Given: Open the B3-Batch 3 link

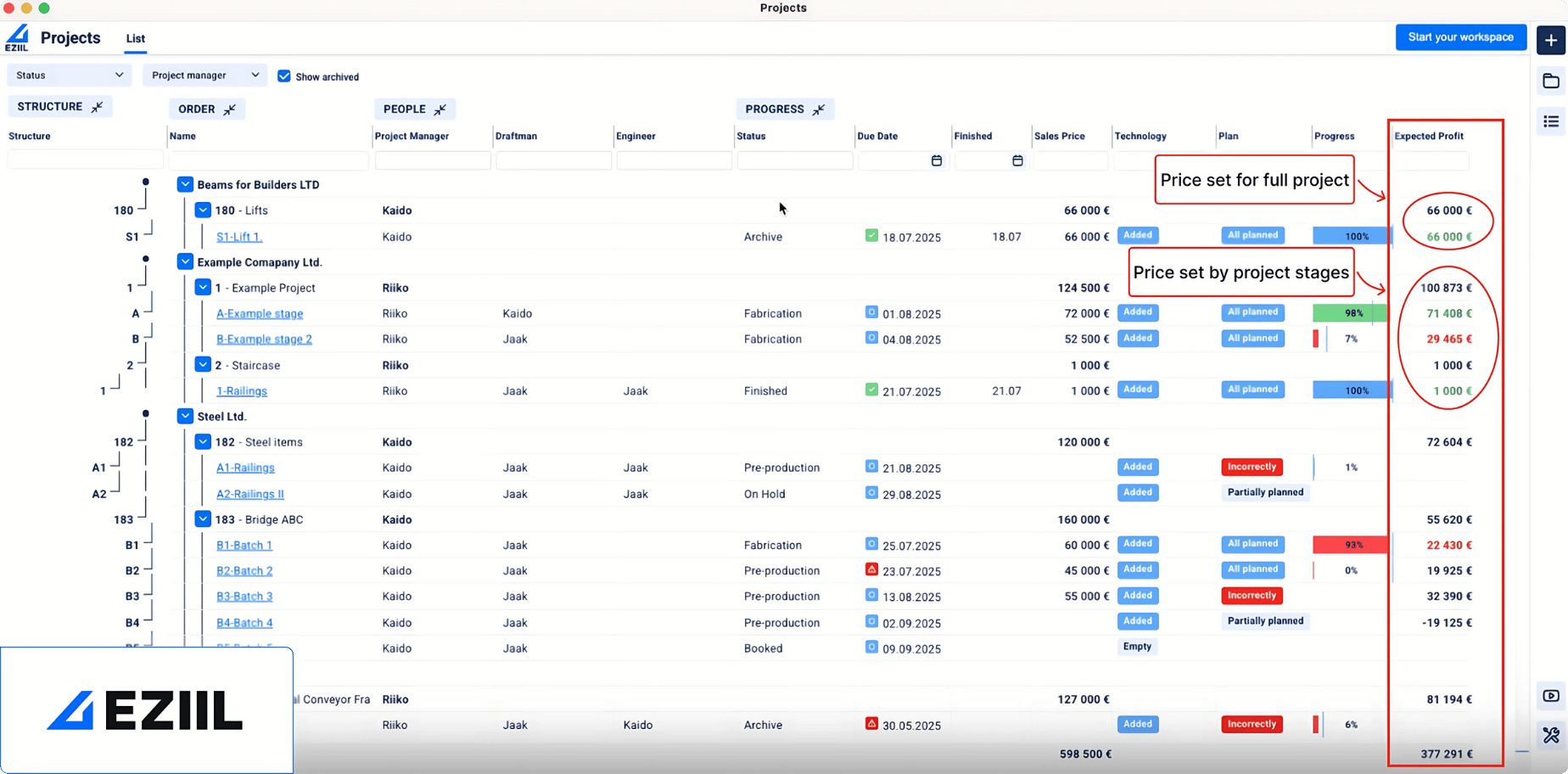Looking at the screenshot, I should tap(244, 597).
